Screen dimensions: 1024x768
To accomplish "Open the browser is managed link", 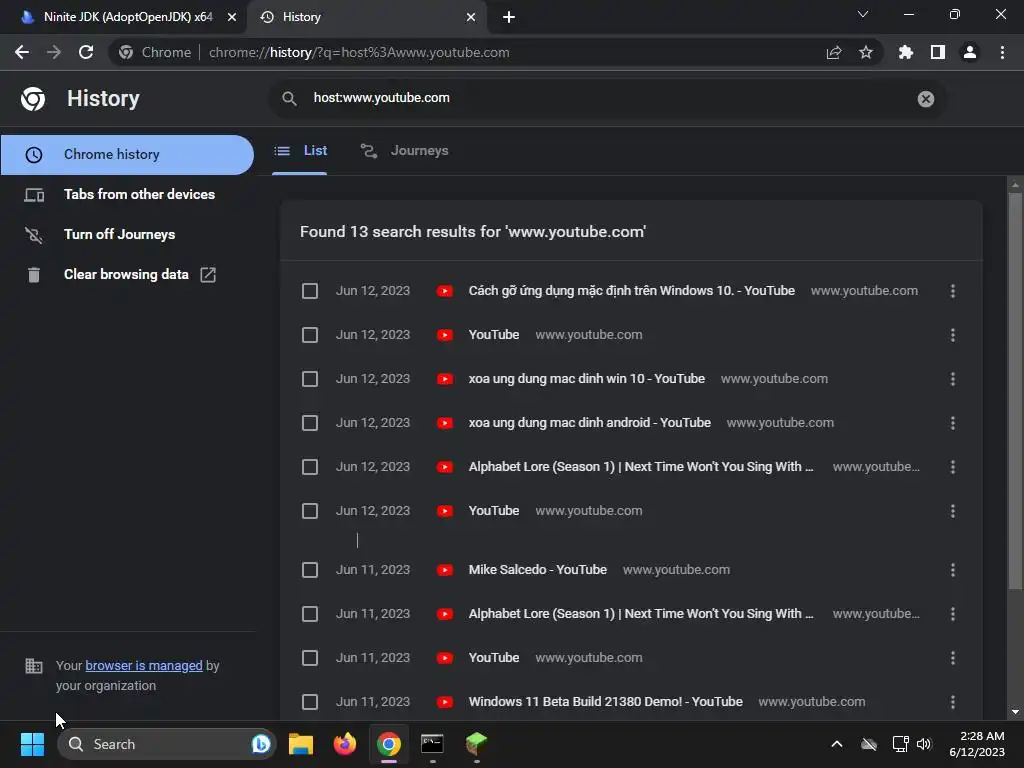I will point(144,665).
